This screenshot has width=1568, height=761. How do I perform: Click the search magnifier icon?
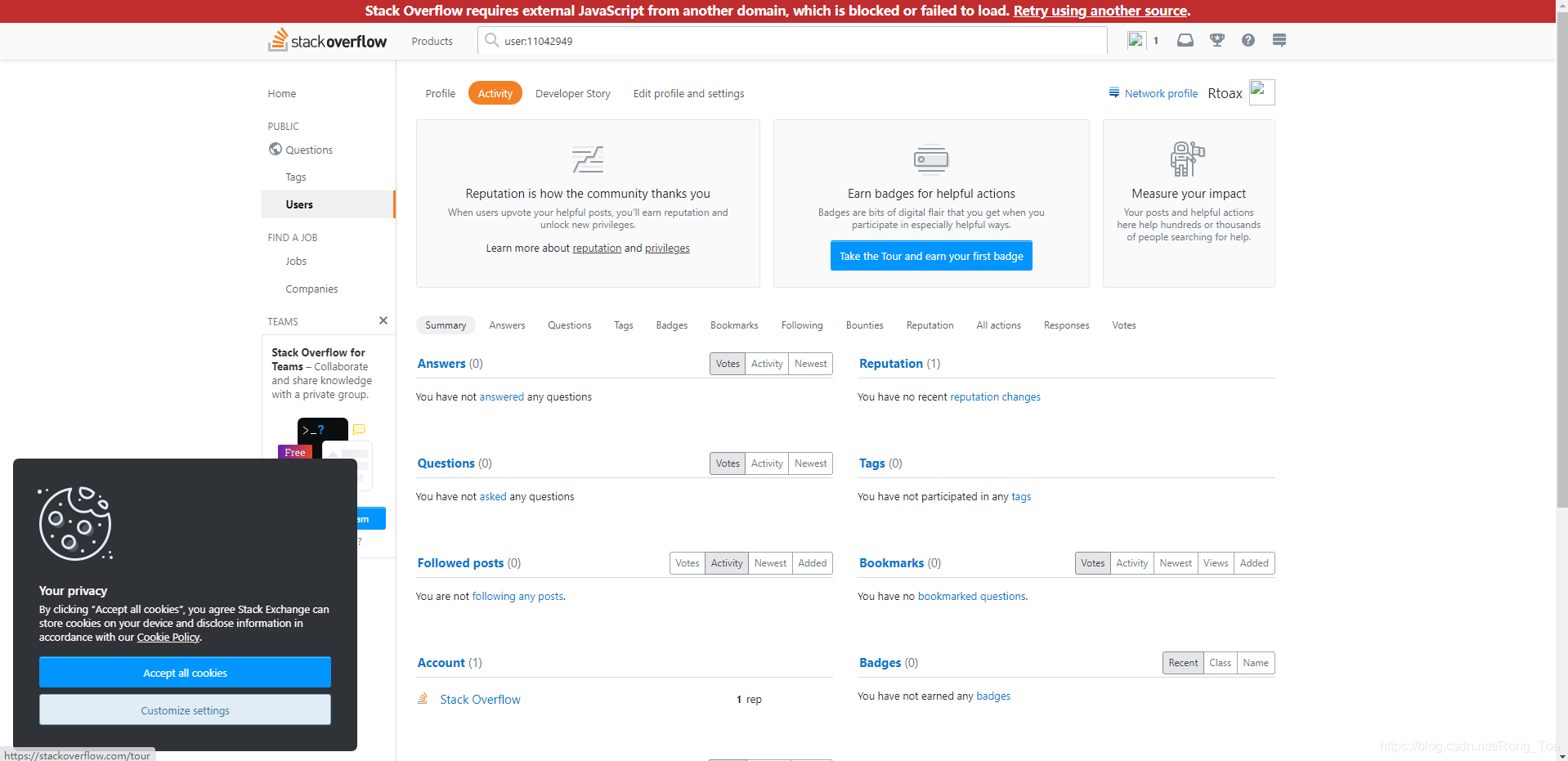[x=491, y=40]
